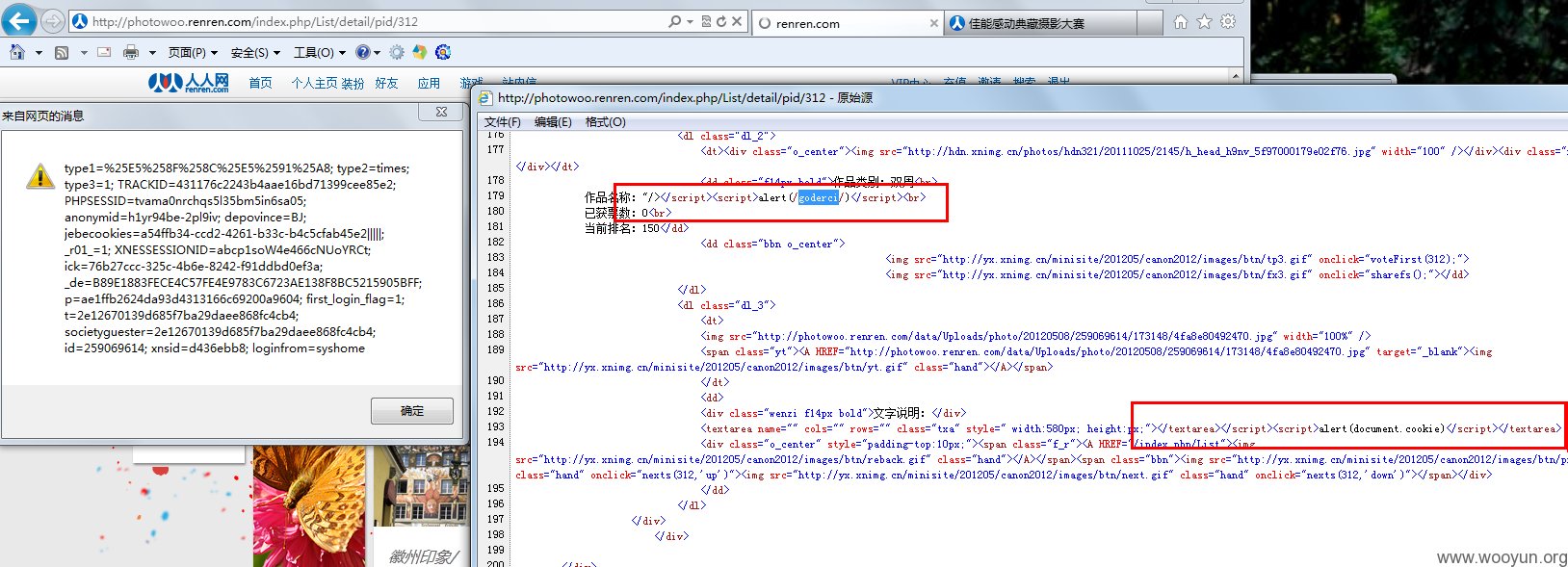
Task: Expand the feeds dropdown arrow
Action: [84, 53]
